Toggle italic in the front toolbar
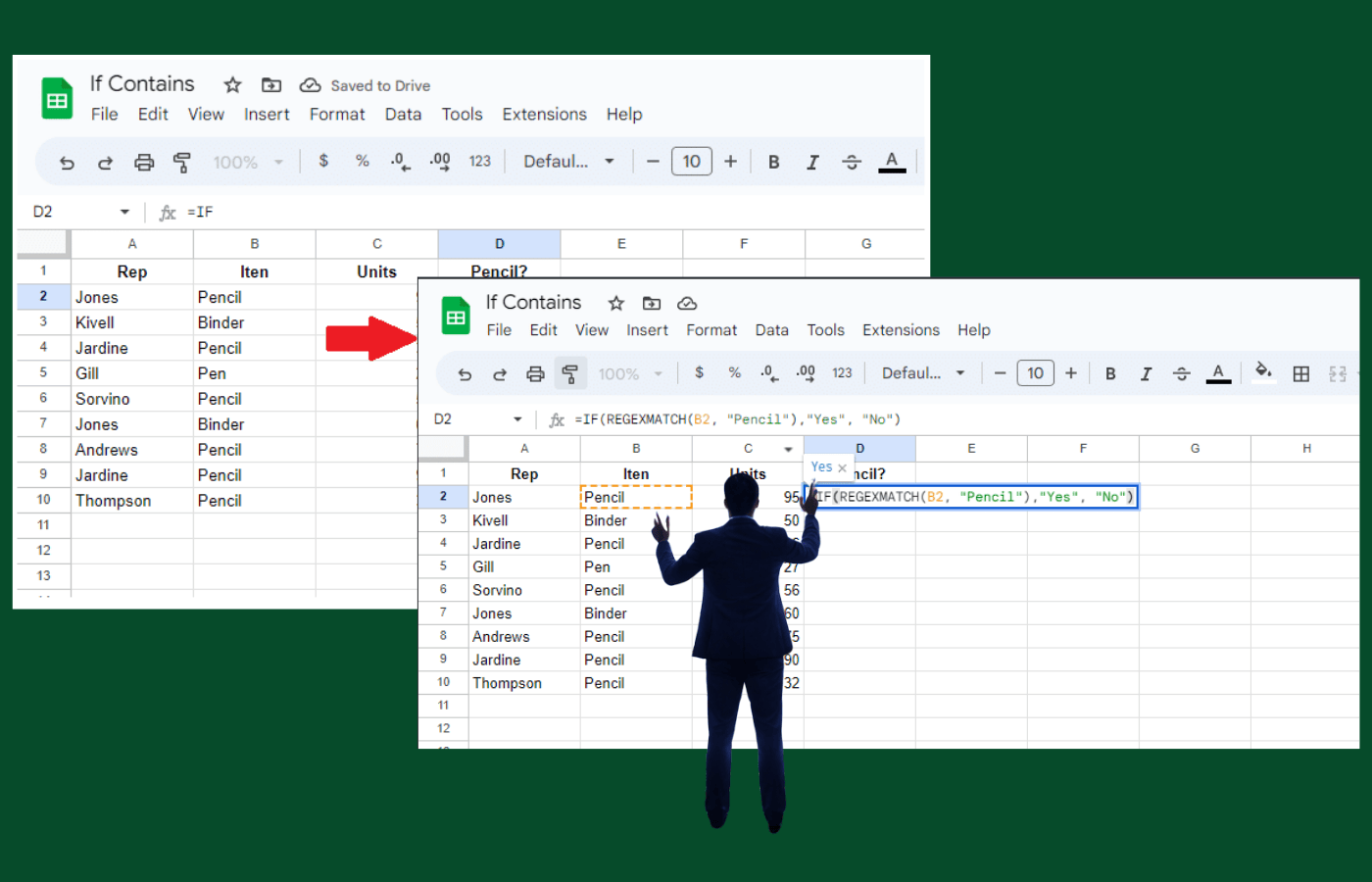This screenshot has width=1372, height=882. (x=1145, y=373)
